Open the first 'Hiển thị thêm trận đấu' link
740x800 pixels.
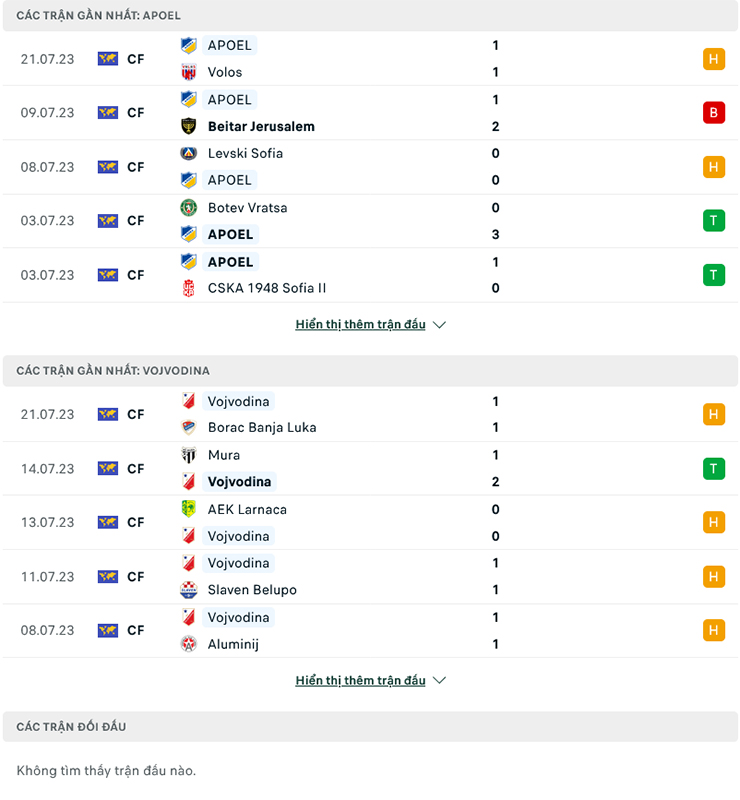click(360, 325)
